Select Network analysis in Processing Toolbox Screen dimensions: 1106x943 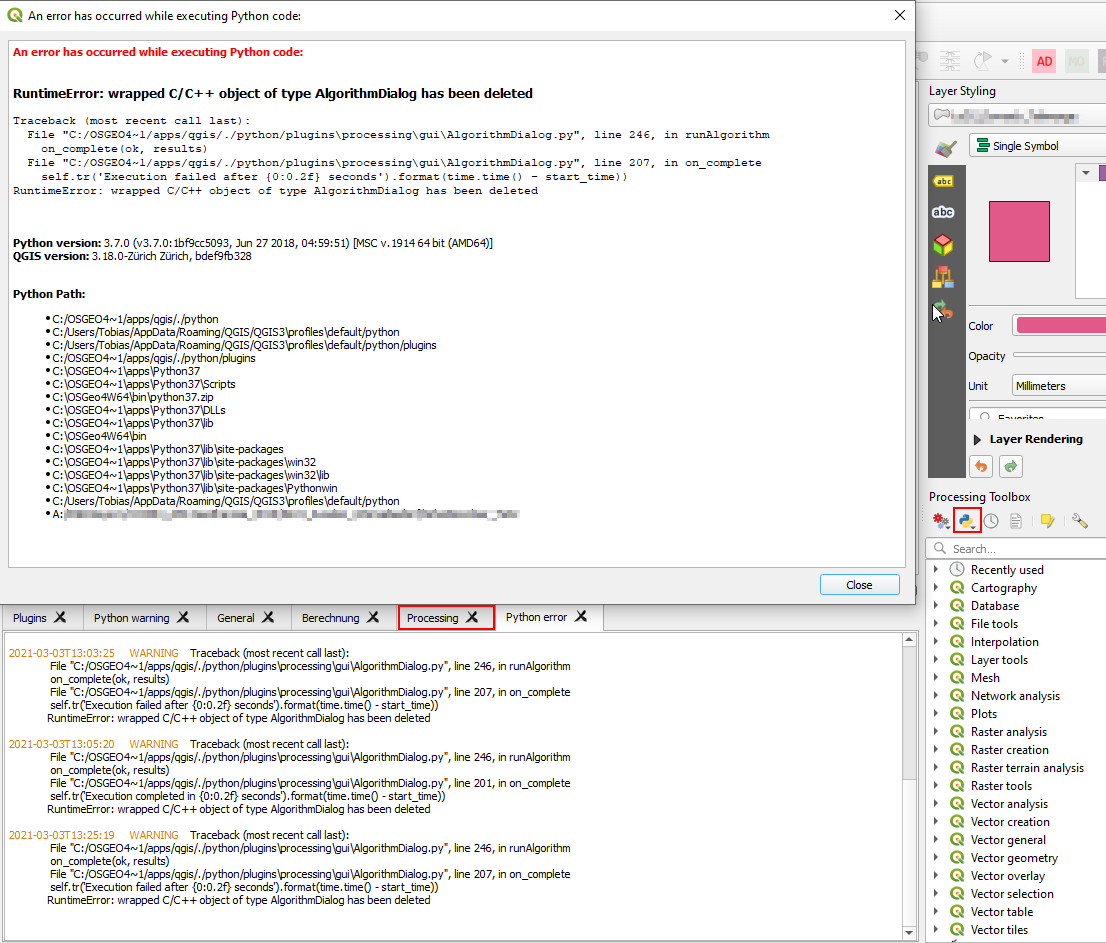(1015, 695)
